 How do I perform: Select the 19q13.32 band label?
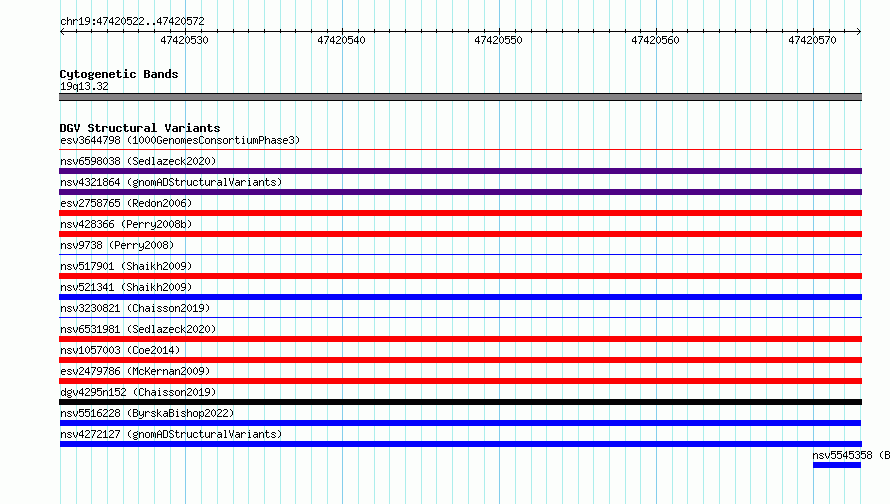coord(84,86)
